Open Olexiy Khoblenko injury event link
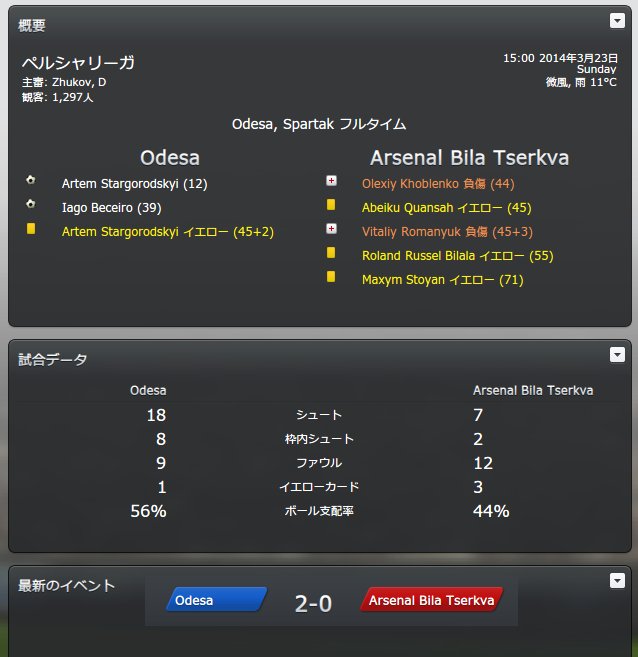Viewport: 638px width, 657px height. 438,184
